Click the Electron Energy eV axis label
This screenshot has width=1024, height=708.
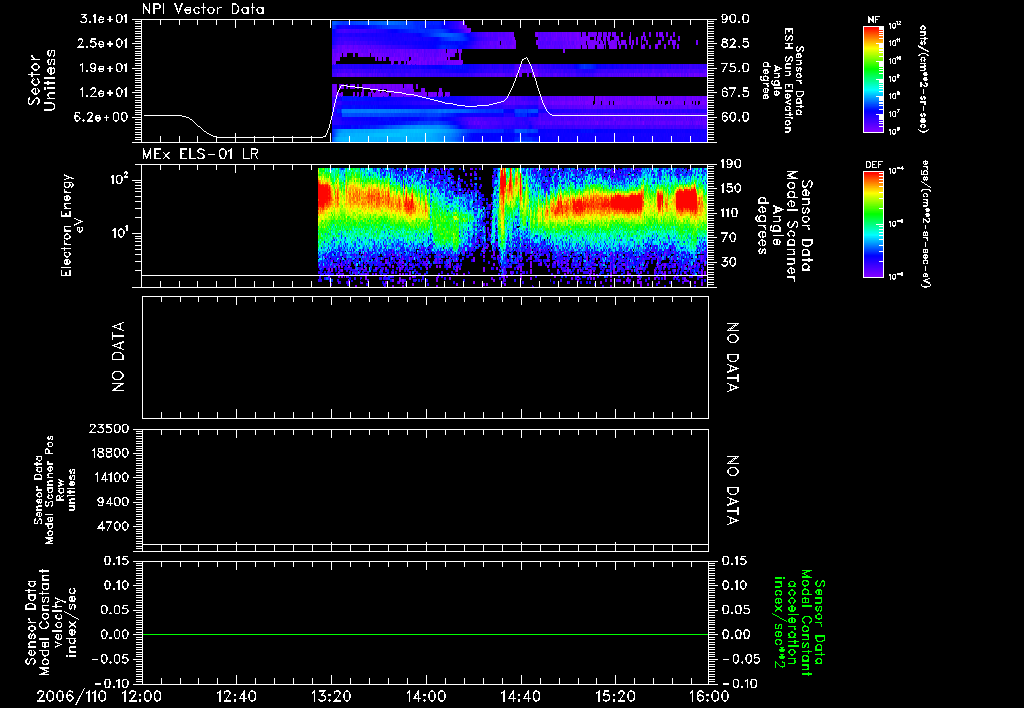pos(72,225)
